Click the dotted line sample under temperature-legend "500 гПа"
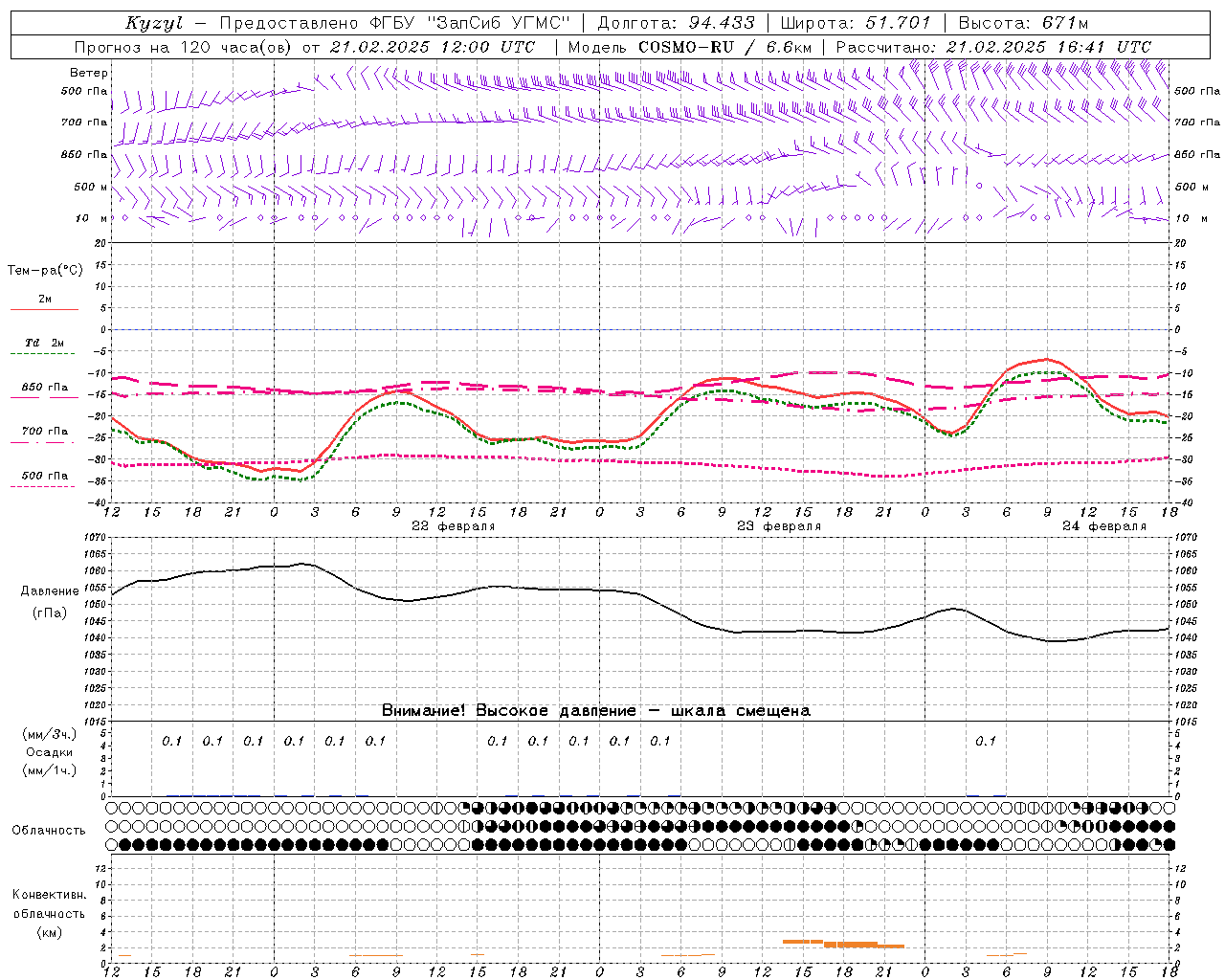Screen dimensions: 1225x980 [43, 486]
